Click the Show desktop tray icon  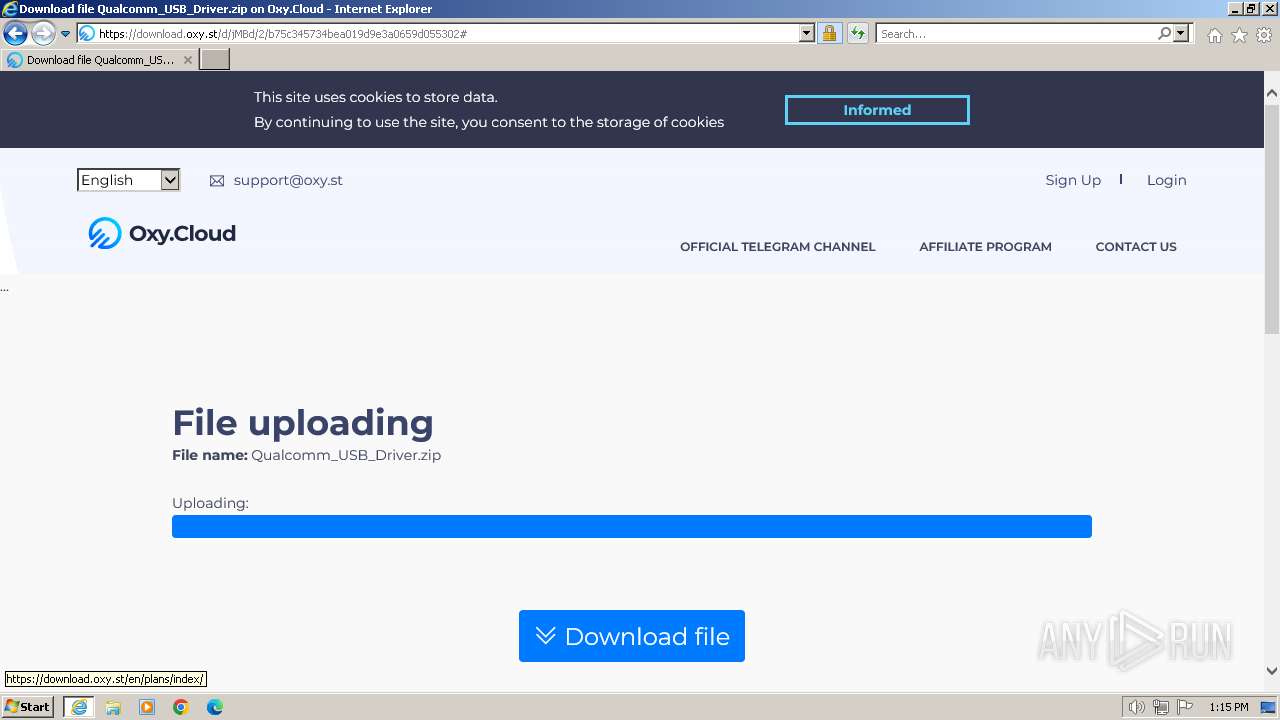pos(1269,707)
